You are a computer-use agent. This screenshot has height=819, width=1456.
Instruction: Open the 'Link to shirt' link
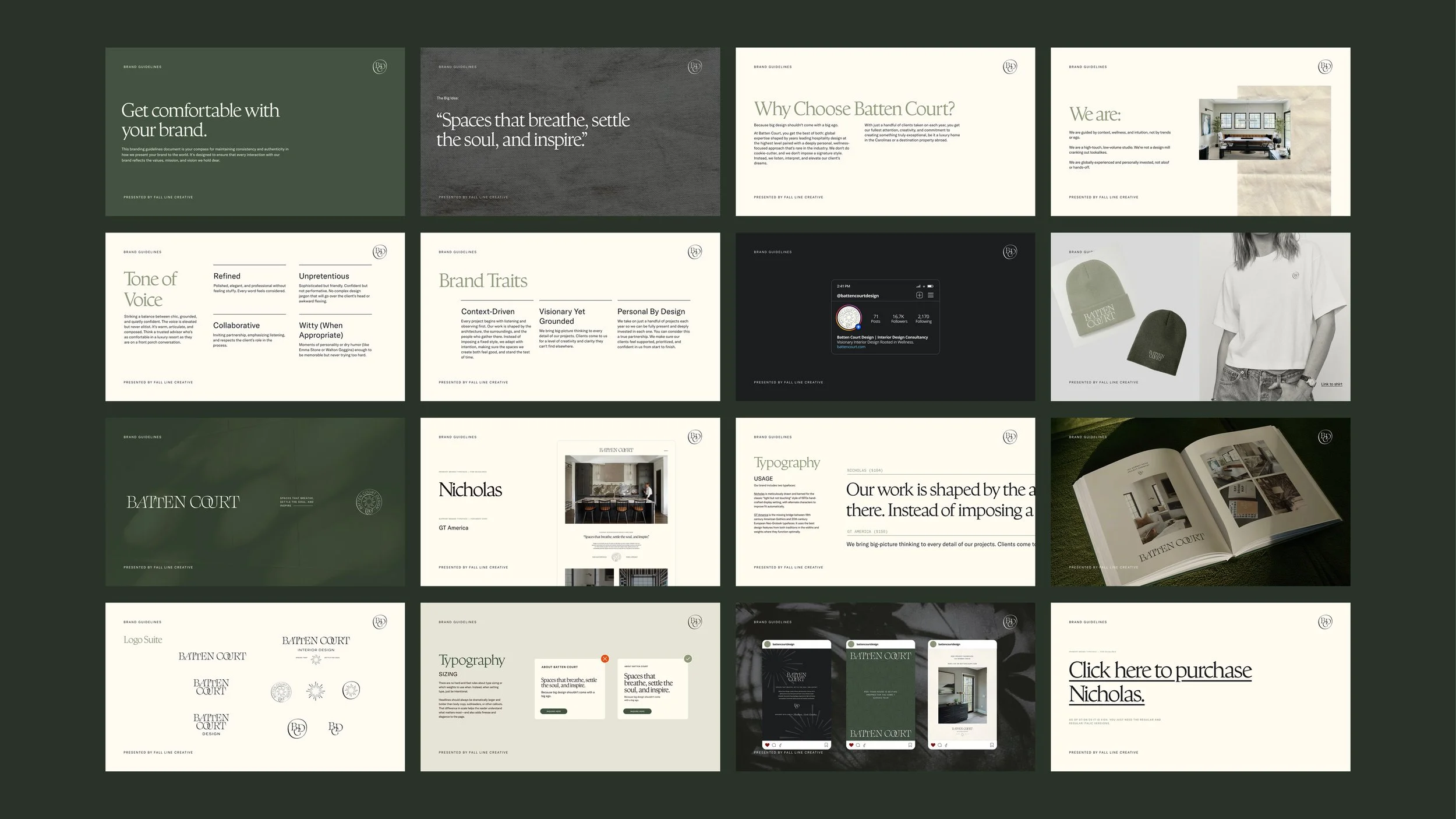(1331, 384)
